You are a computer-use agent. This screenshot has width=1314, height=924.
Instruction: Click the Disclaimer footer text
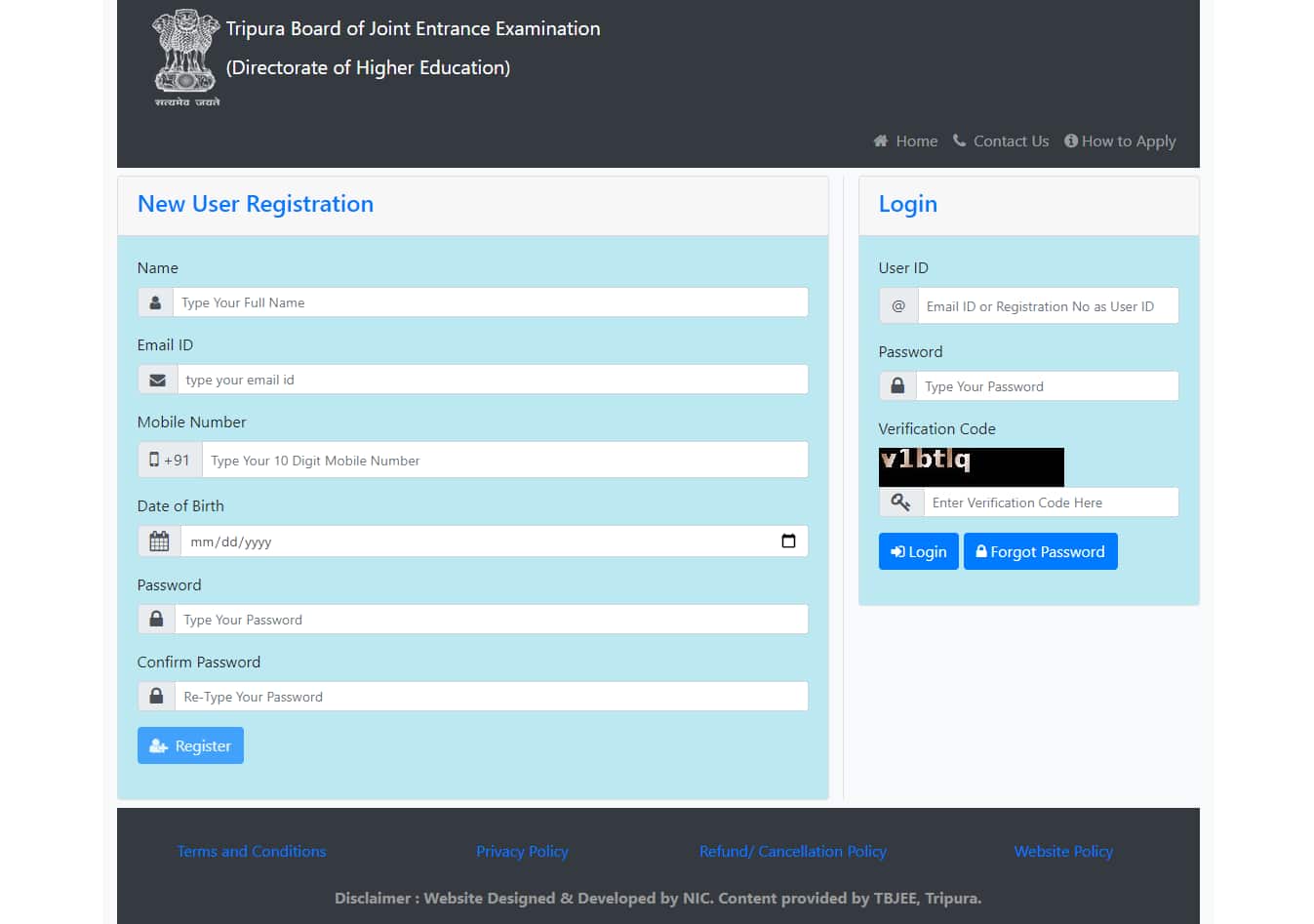pos(658,898)
